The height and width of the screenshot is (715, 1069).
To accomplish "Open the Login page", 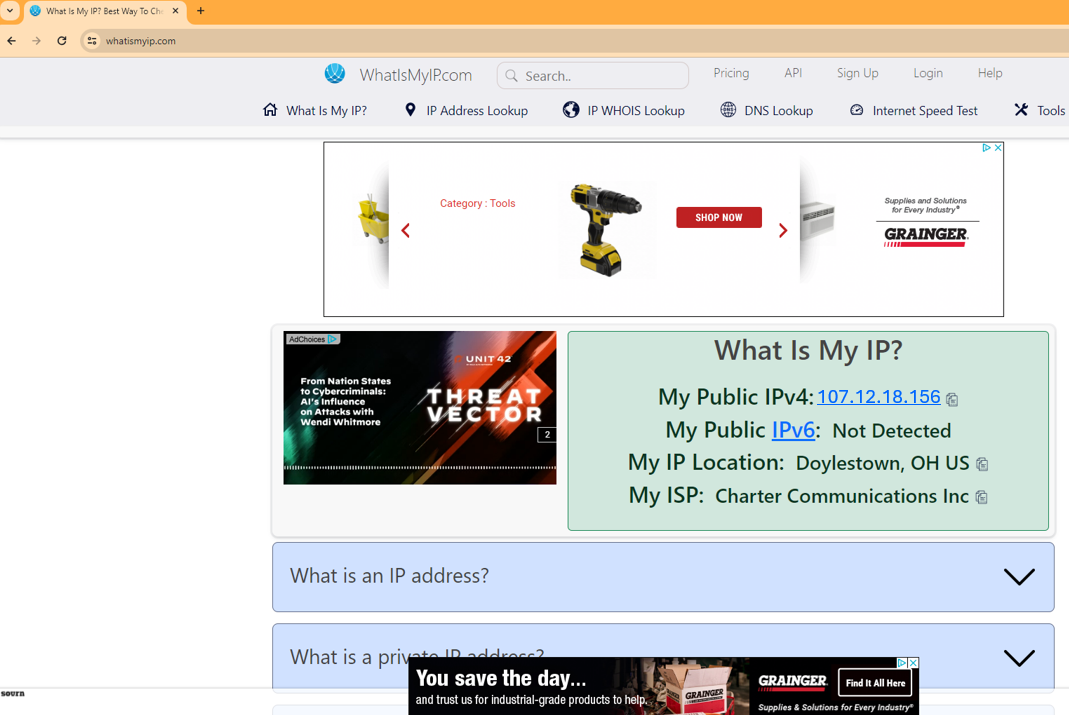I will pyautogui.click(x=928, y=73).
